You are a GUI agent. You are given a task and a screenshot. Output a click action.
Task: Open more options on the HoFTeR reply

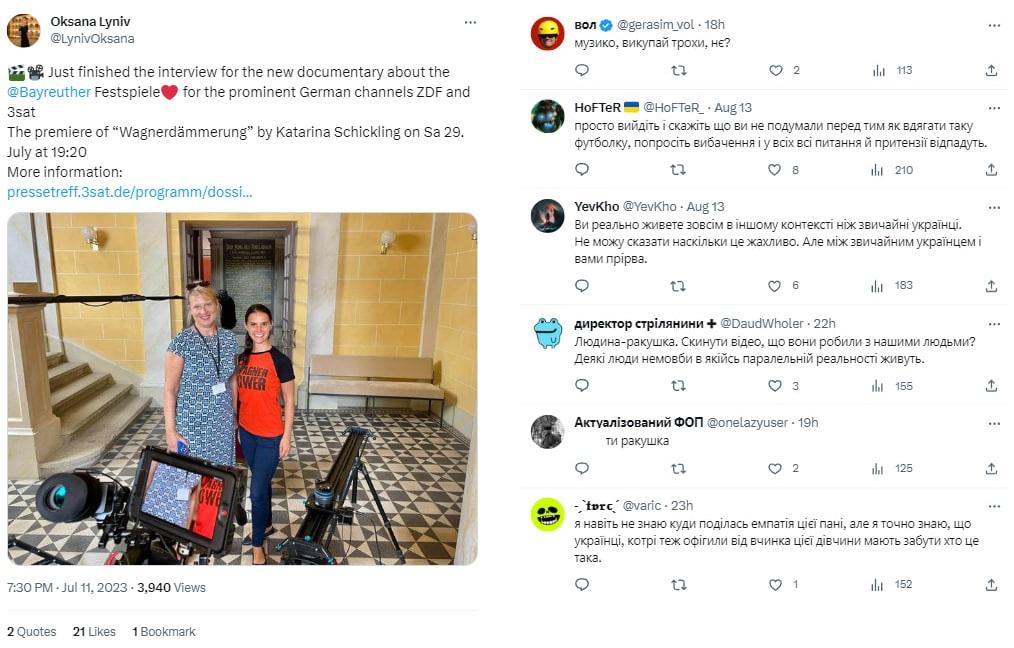tap(994, 108)
